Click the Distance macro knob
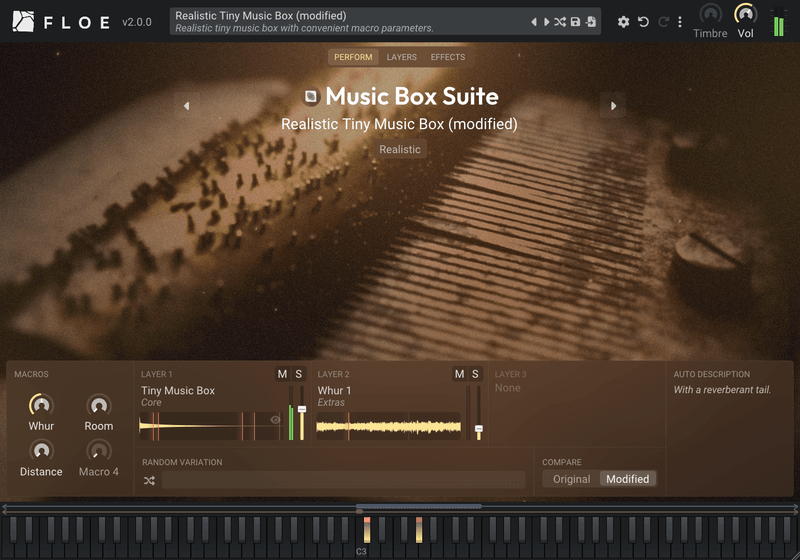Viewport: 800px width, 560px height. (41, 451)
